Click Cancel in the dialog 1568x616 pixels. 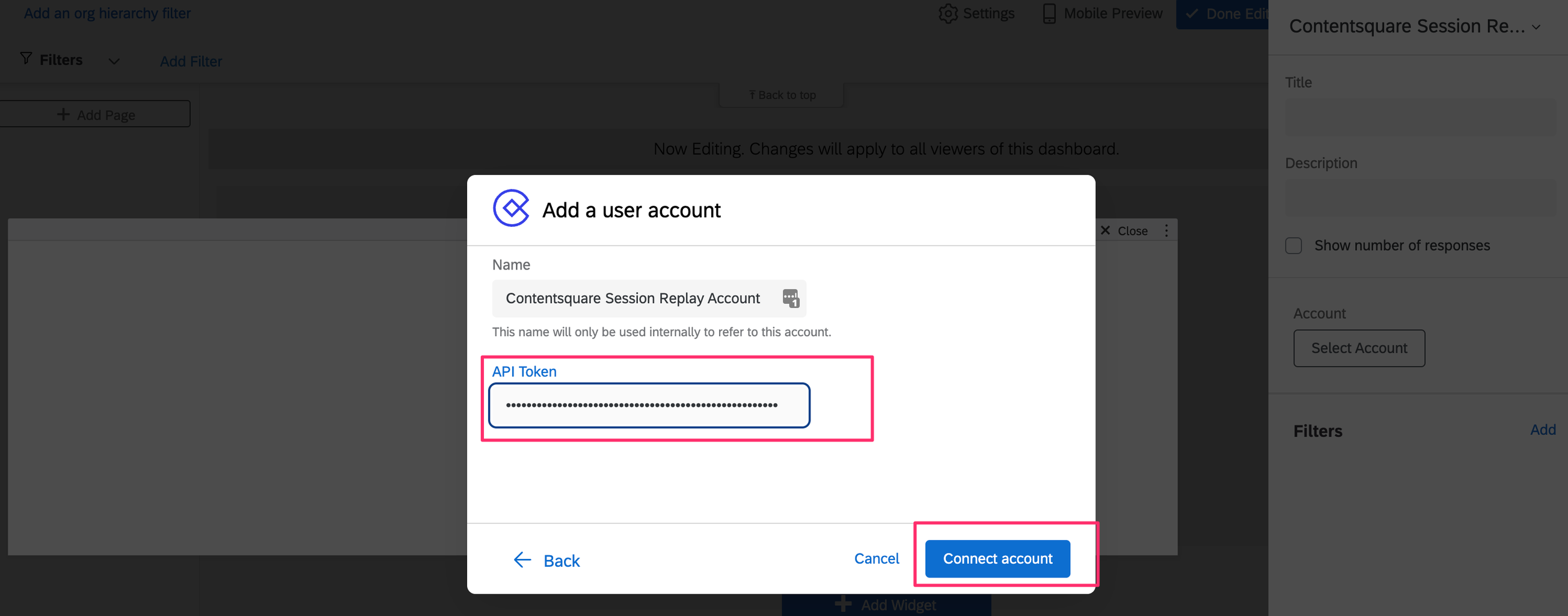[x=876, y=559]
